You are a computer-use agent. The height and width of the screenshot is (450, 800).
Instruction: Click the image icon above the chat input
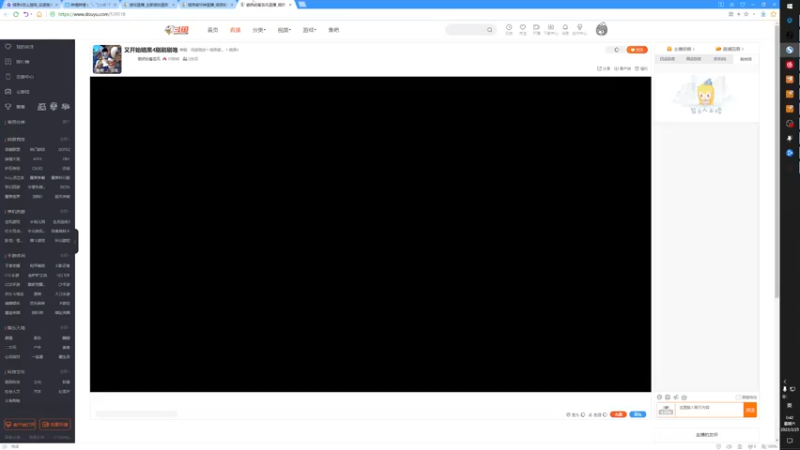667,397
